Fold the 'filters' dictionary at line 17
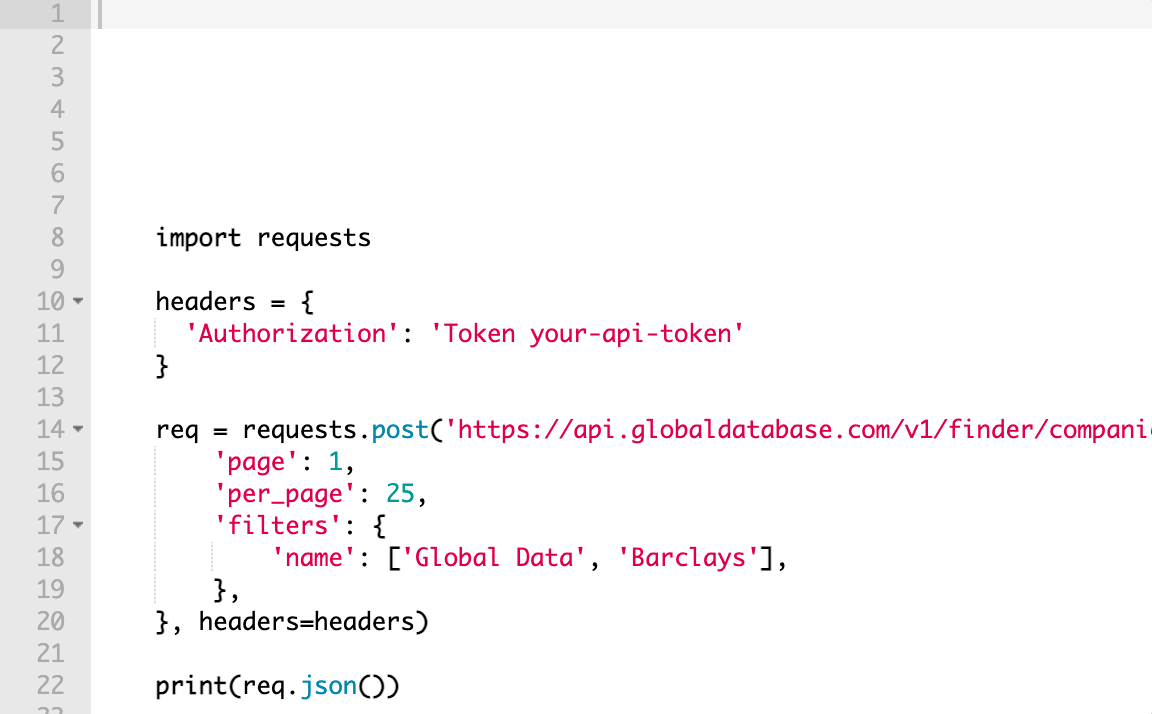The height and width of the screenshot is (714, 1152). [78, 525]
